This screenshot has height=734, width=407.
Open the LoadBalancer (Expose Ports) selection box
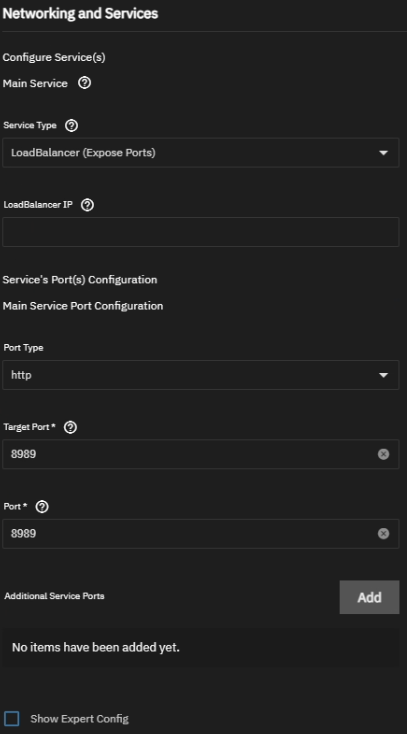(200, 153)
